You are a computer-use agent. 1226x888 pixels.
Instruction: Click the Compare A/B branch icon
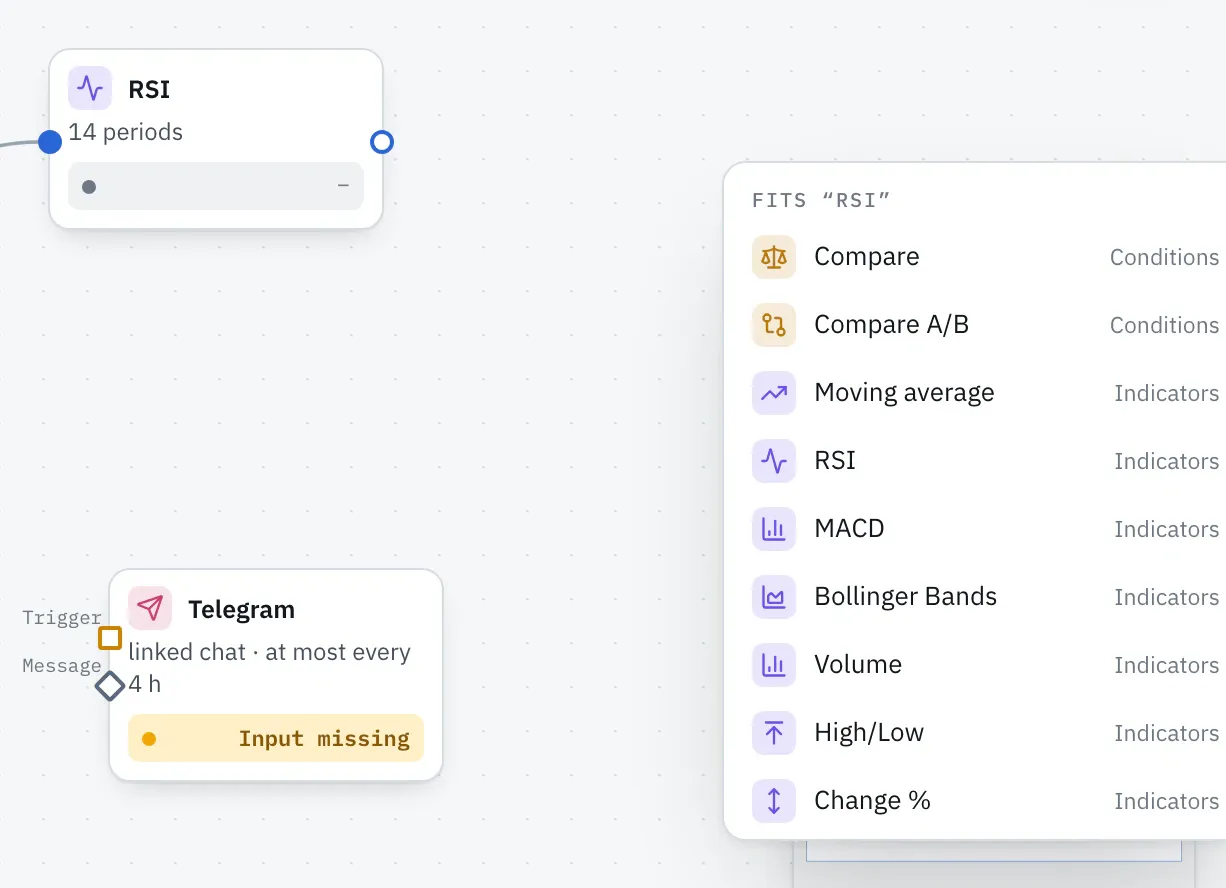[774, 325]
